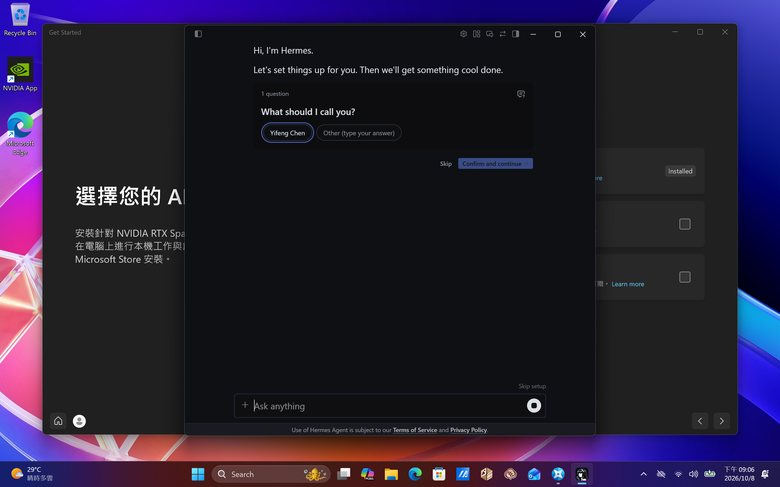Click the "Hi, I'm Hermes." greeting text
Image resolution: width=780 pixels, height=487 pixels.
click(x=284, y=51)
